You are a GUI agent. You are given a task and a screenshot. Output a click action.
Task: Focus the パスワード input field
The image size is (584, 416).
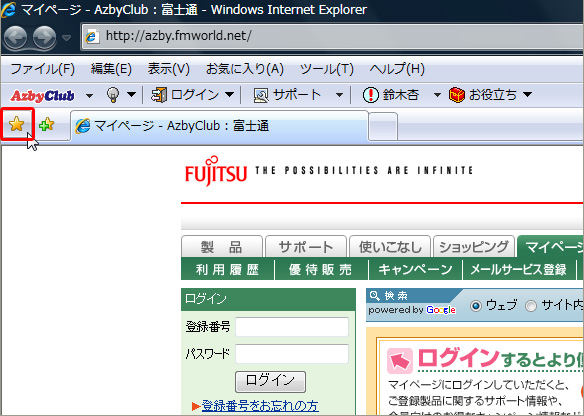292,353
